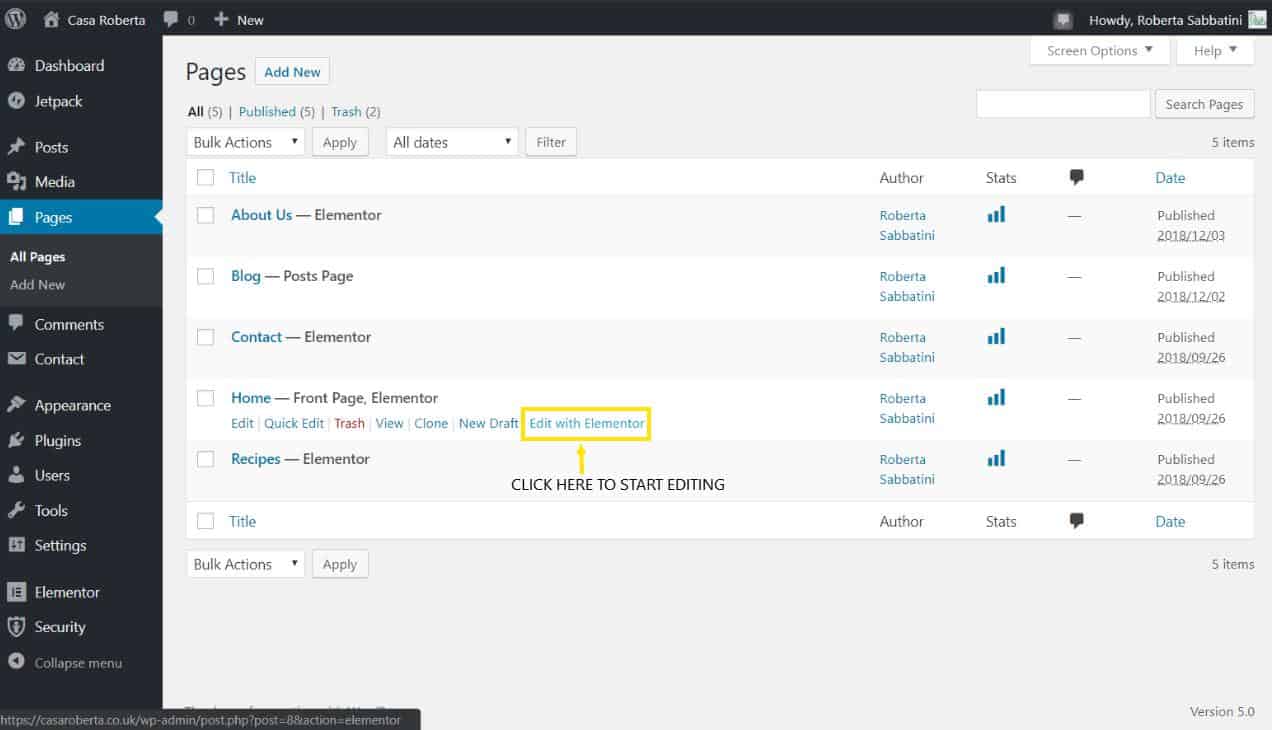Select the checkbox for the About Us page

205,214
